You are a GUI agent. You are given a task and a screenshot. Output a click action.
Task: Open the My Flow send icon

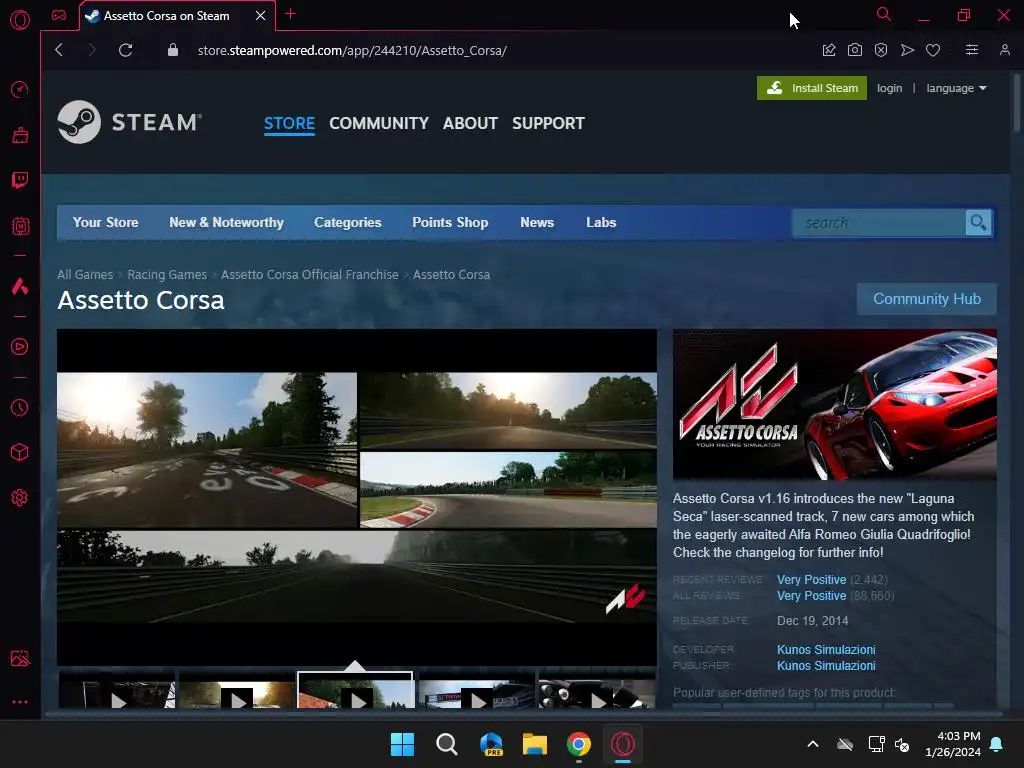907,50
